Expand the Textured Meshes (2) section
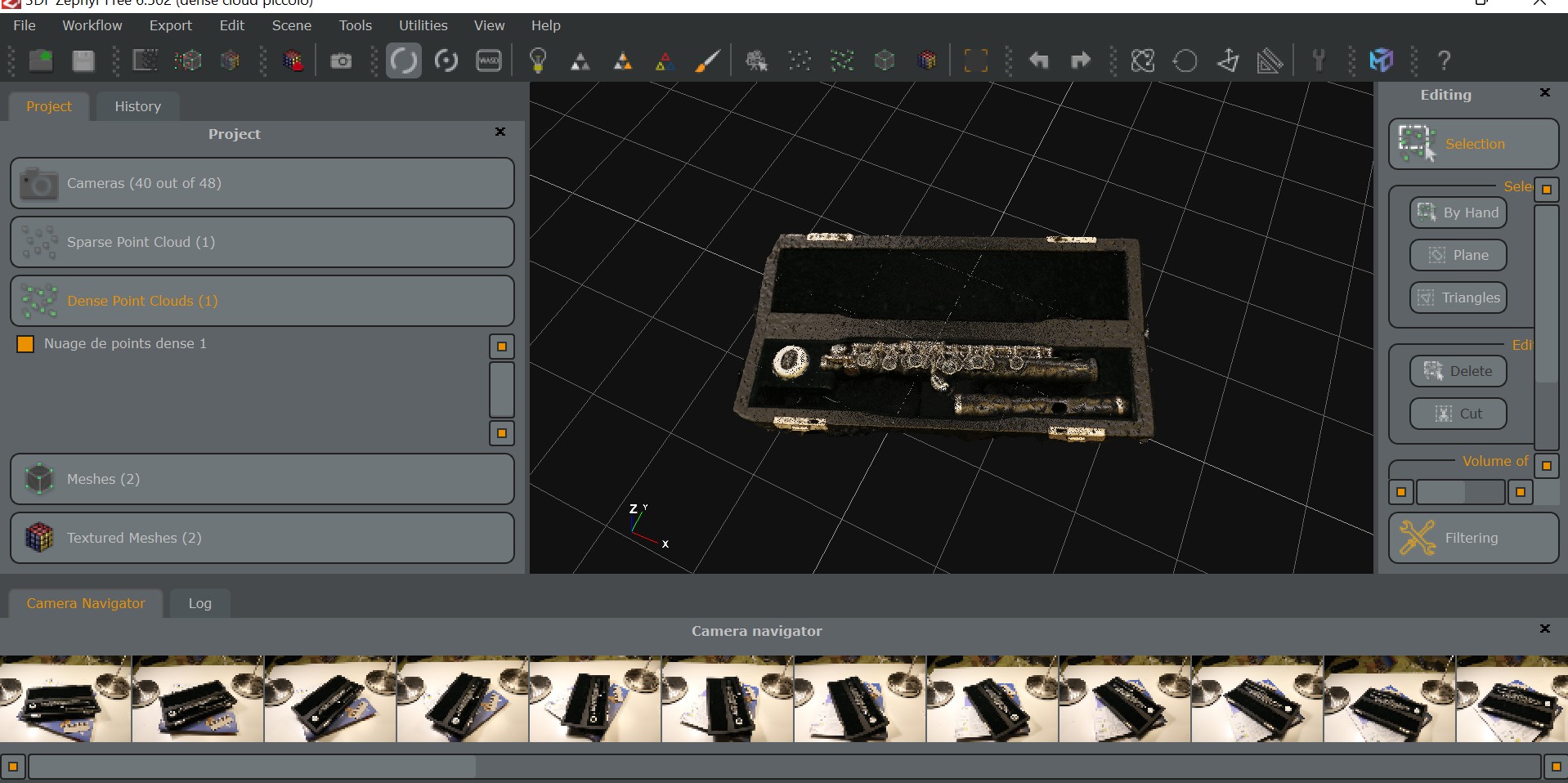The image size is (1568, 783). [x=262, y=538]
